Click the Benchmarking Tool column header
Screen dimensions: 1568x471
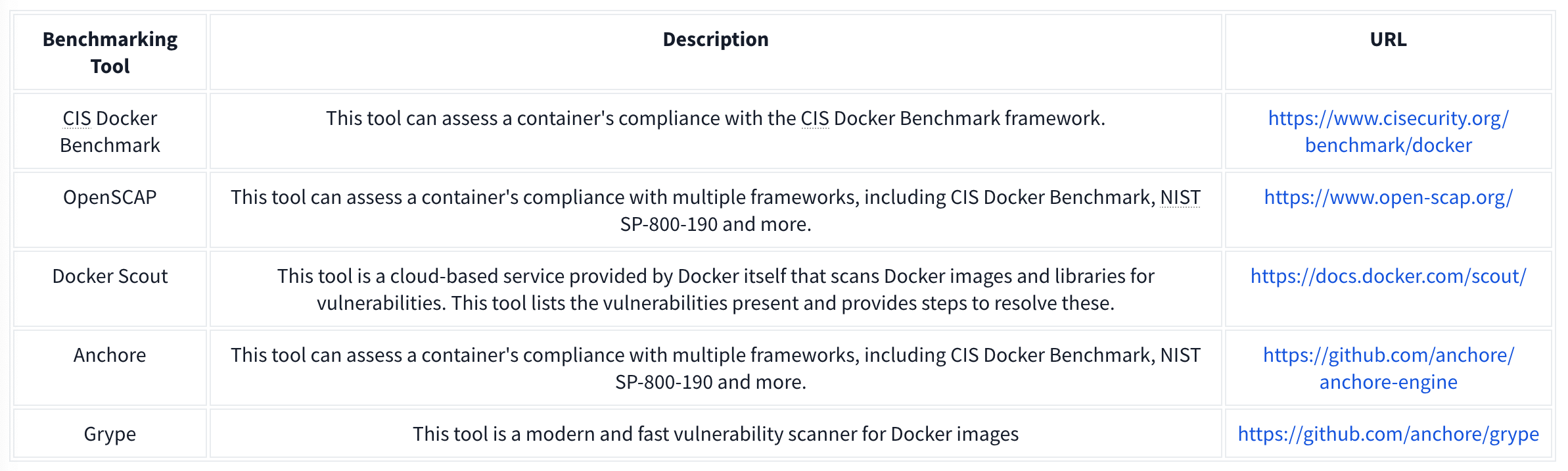point(110,53)
